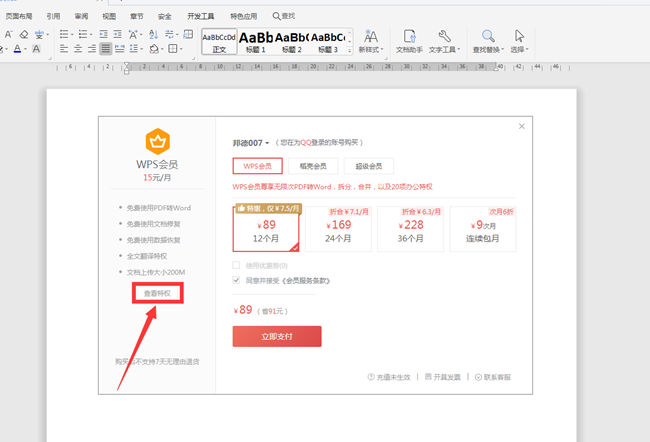Choose the ¥228 36个月 plan

click(x=410, y=229)
